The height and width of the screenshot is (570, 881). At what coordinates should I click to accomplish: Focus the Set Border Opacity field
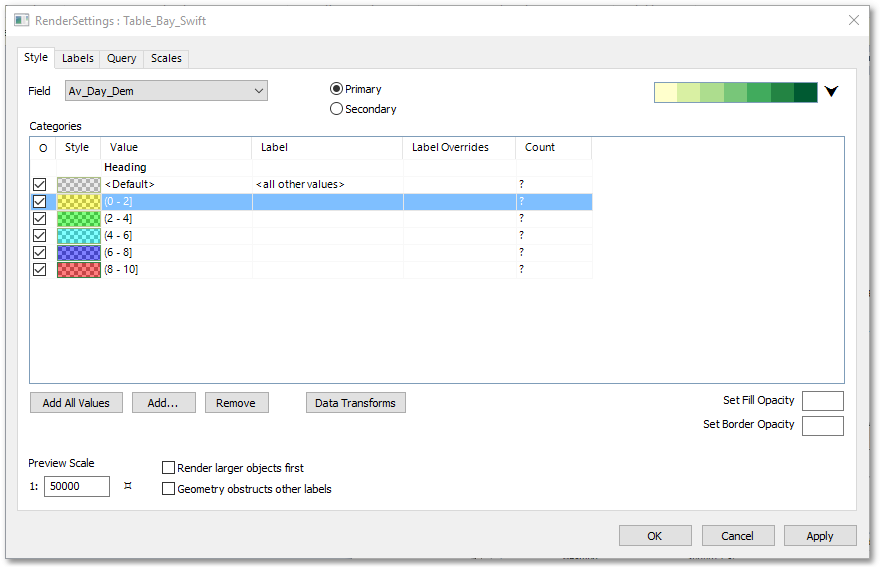[x=823, y=426]
